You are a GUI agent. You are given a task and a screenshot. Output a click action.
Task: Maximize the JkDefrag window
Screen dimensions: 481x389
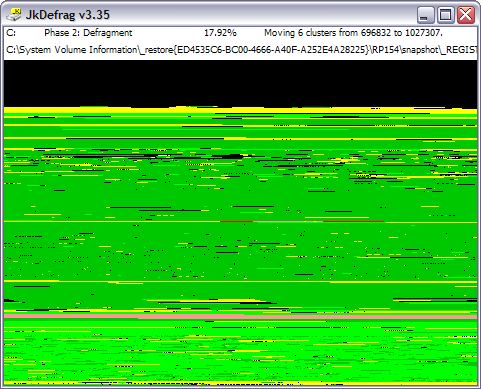pos(446,15)
